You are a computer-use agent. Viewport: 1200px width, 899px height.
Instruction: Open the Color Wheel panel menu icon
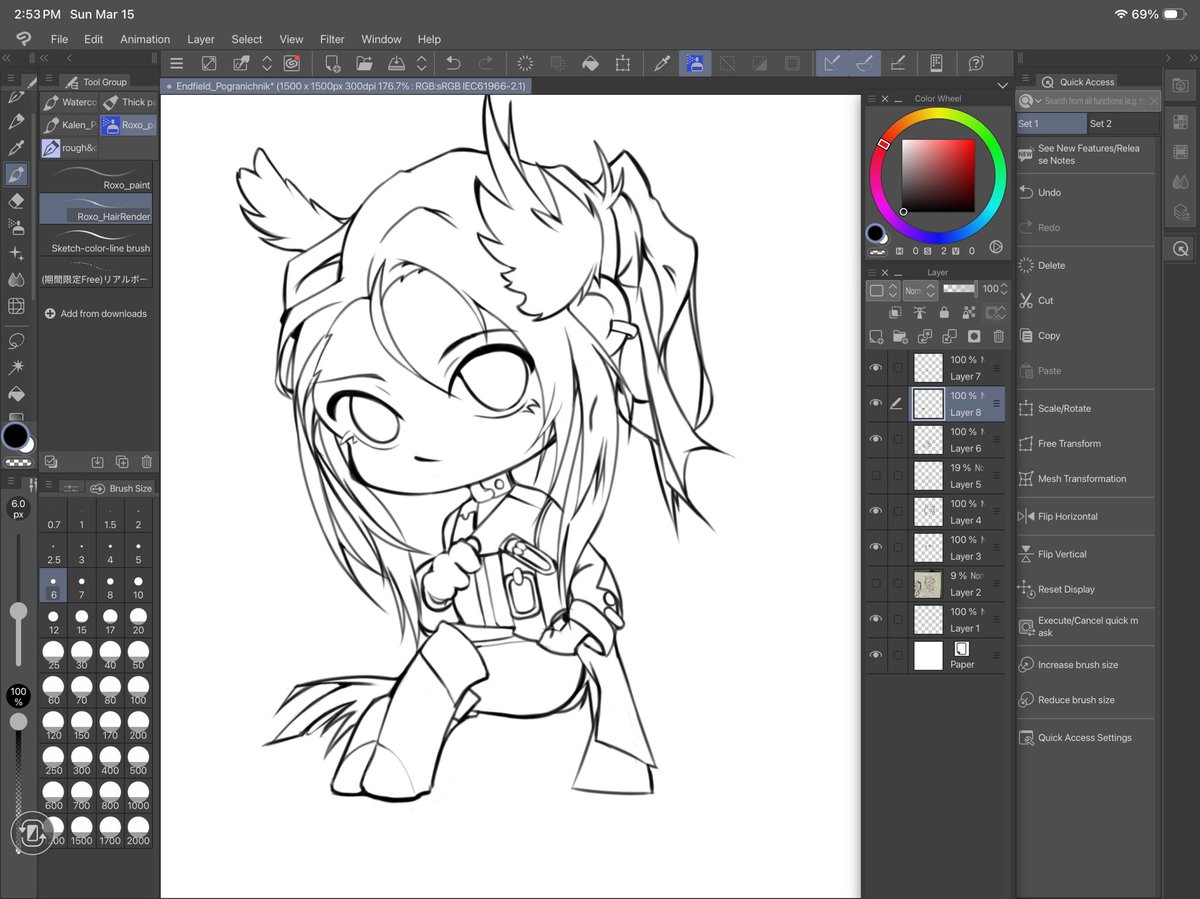(871, 99)
